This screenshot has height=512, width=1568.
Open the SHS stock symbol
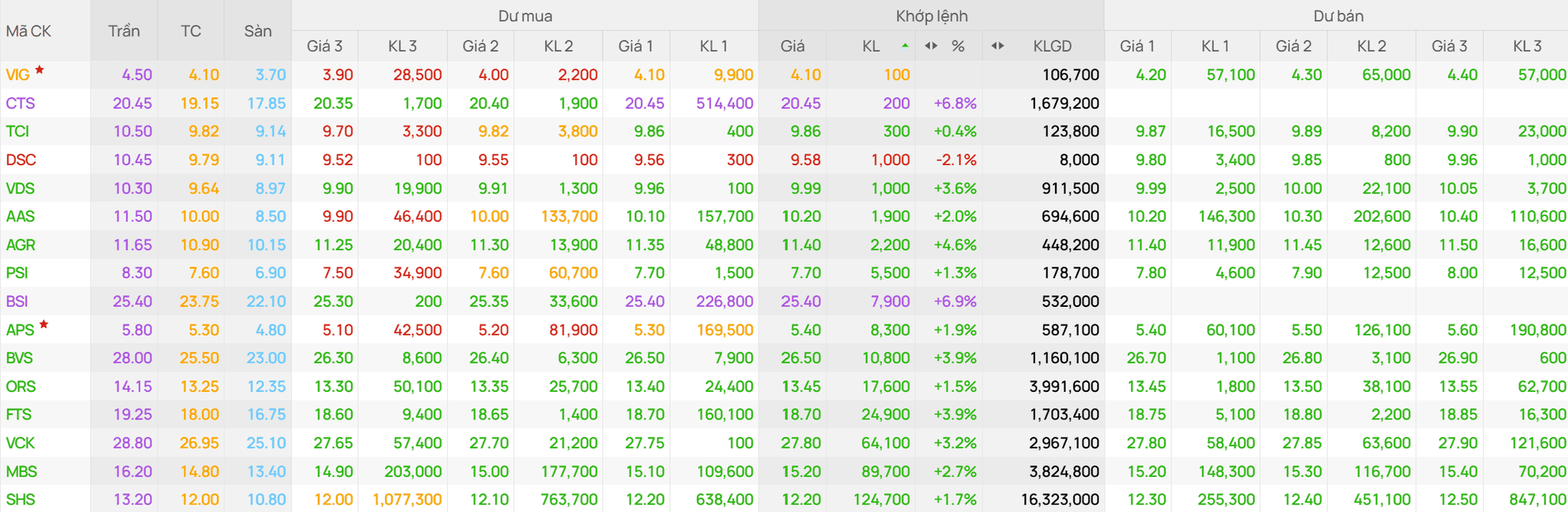(x=21, y=500)
